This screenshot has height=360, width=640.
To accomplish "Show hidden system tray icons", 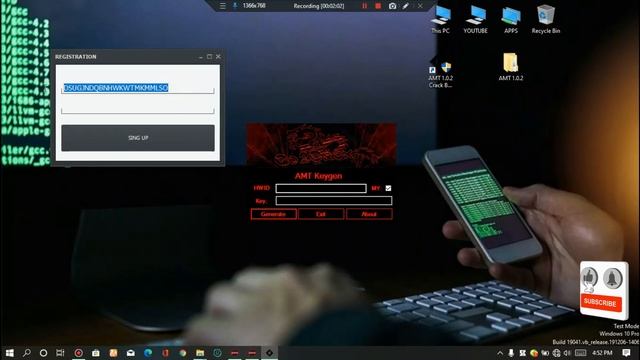I will click(500, 353).
